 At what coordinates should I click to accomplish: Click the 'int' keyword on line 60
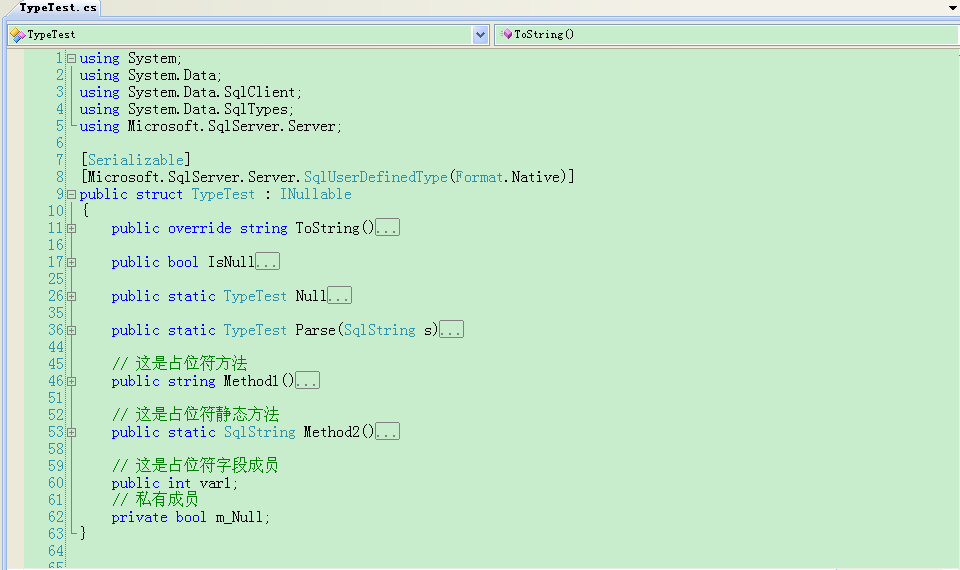(x=179, y=484)
